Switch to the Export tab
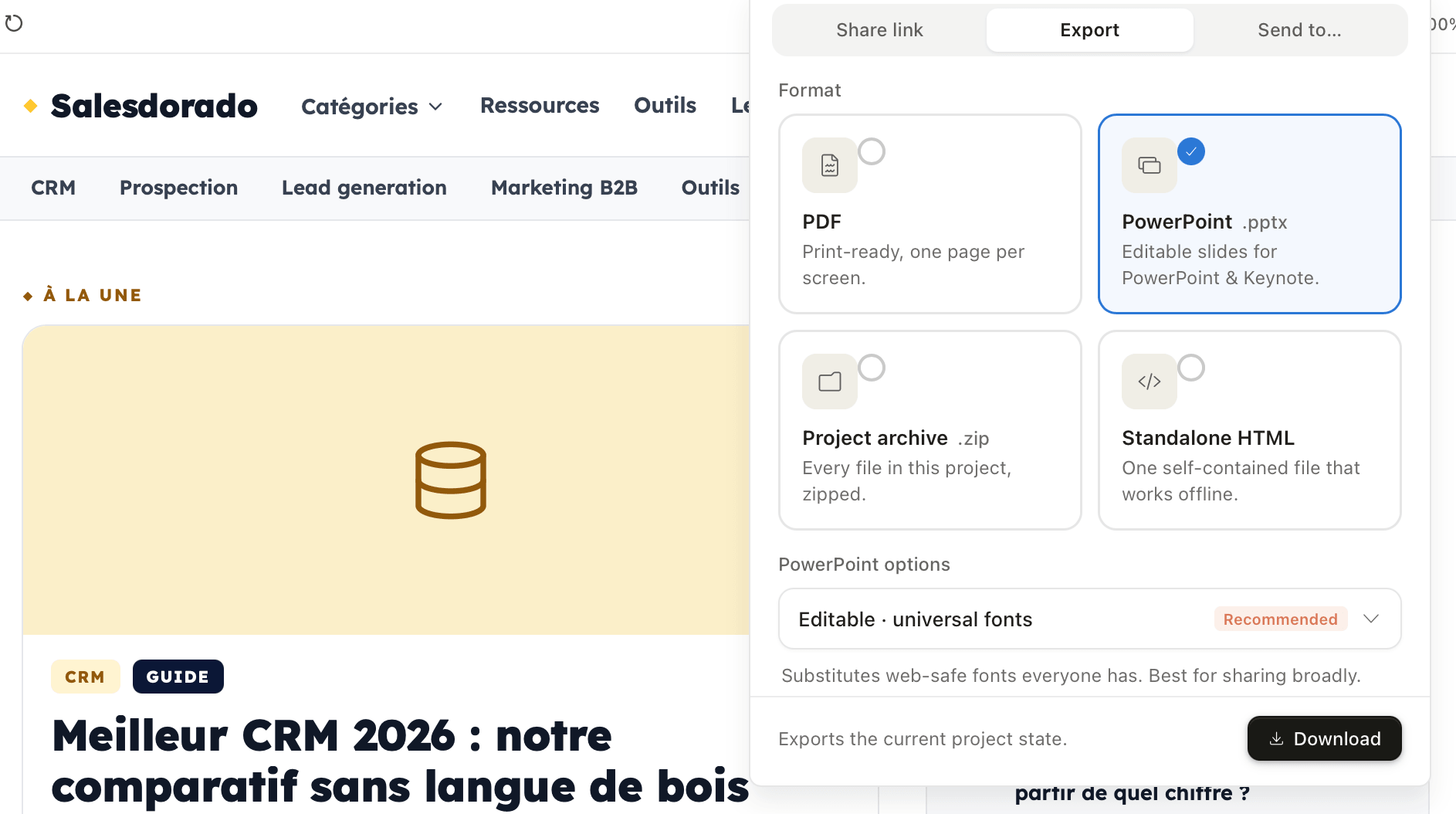The width and height of the screenshot is (1456, 814). pos(1089,30)
